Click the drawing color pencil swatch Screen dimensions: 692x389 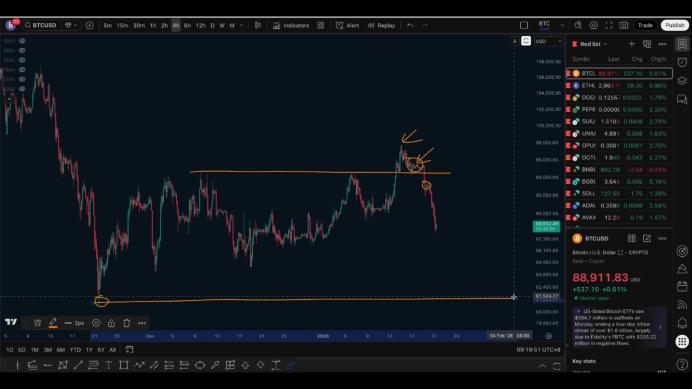53,323
